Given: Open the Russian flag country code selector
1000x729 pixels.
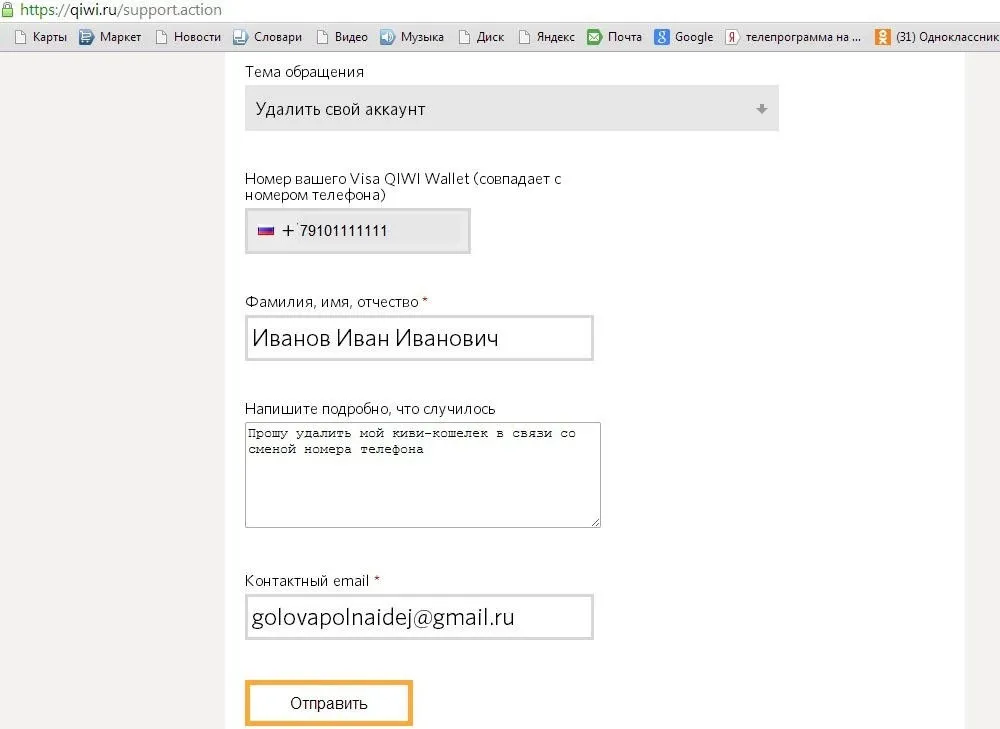Looking at the screenshot, I should (x=265, y=231).
